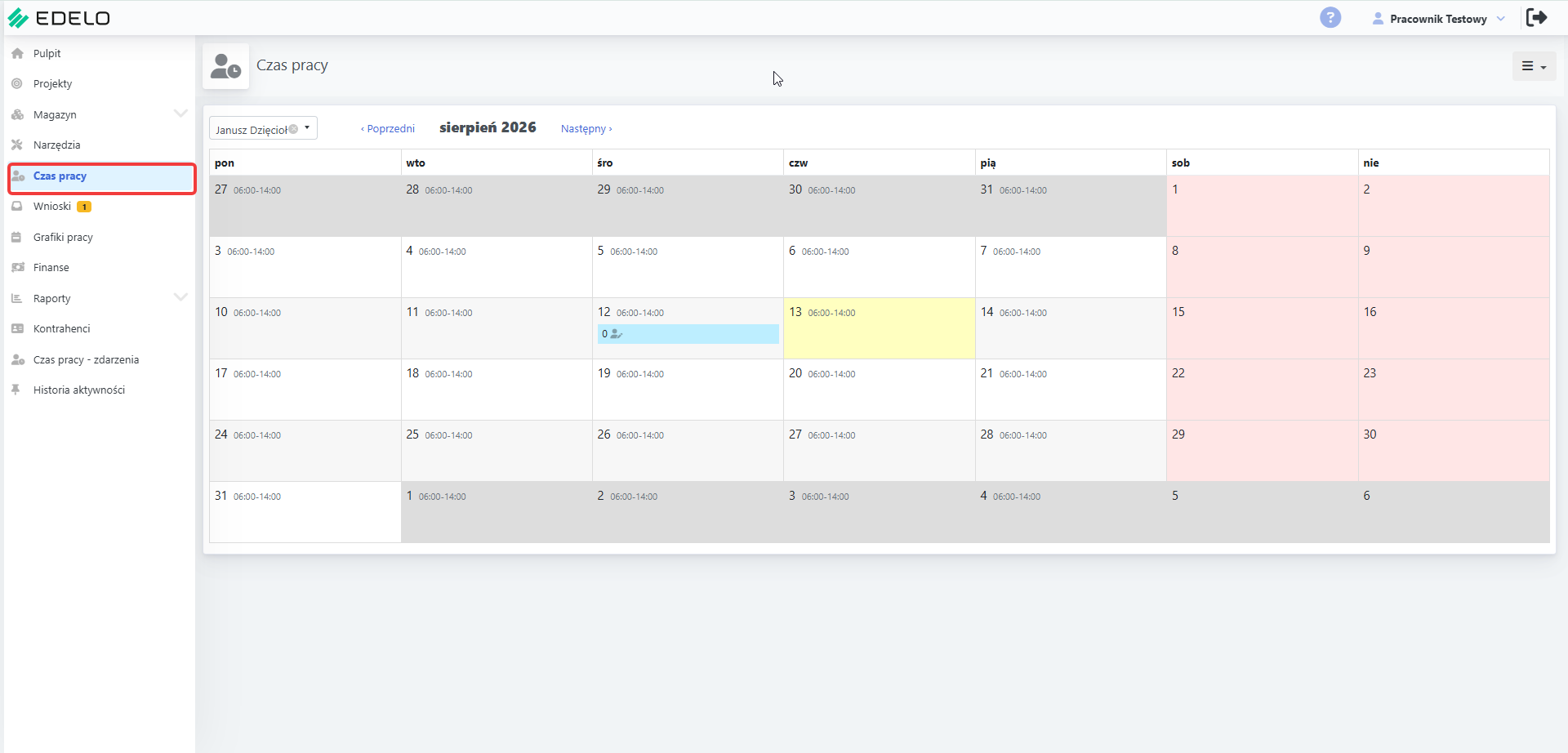Open Kontrahenci from the sidebar
Viewport: 1568px width, 753px height.
(x=61, y=328)
